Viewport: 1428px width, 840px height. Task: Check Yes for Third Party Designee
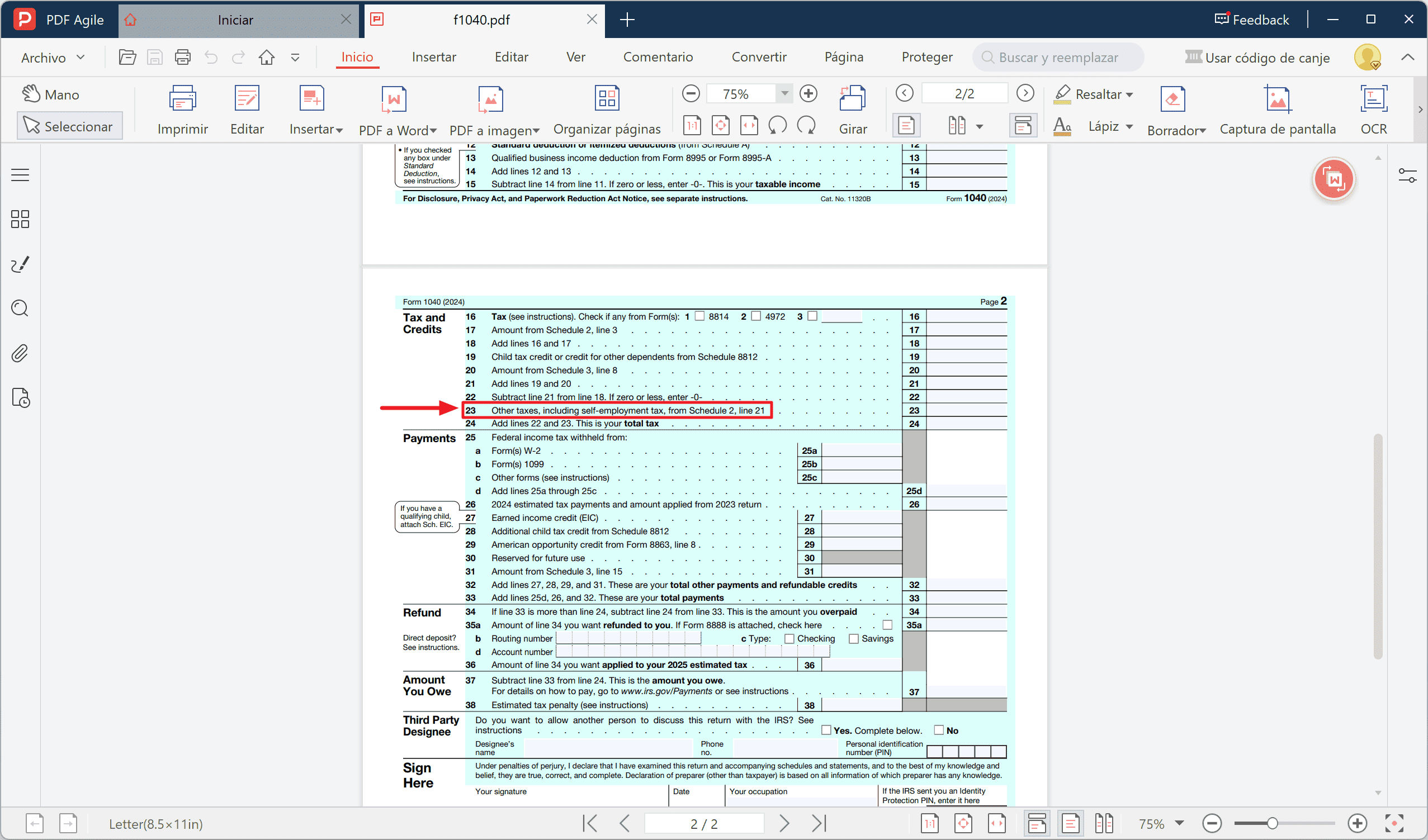tap(826, 730)
